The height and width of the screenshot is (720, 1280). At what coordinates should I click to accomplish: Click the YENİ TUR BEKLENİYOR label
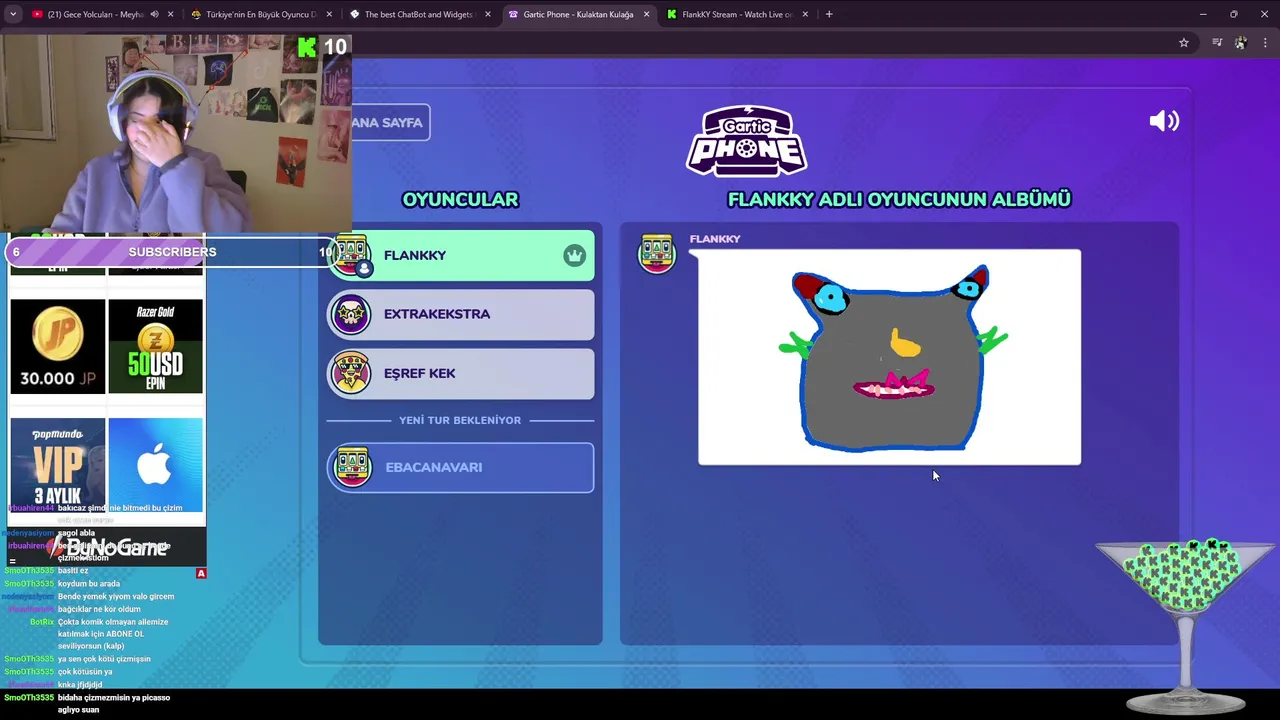(x=460, y=420)
